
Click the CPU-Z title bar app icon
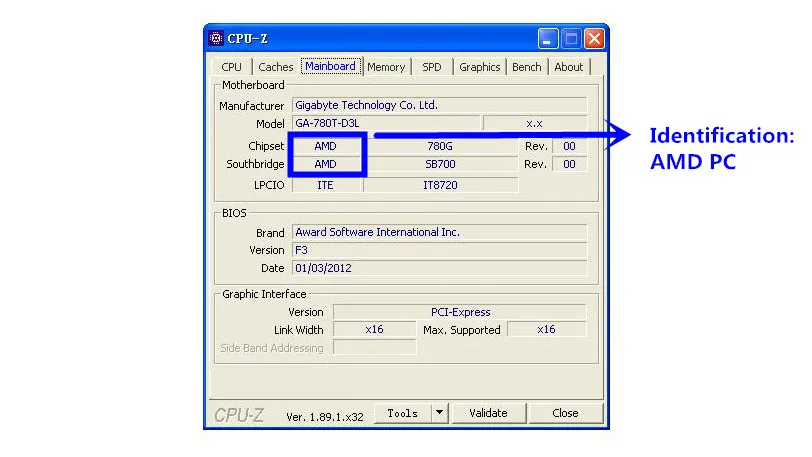point(216,38)
